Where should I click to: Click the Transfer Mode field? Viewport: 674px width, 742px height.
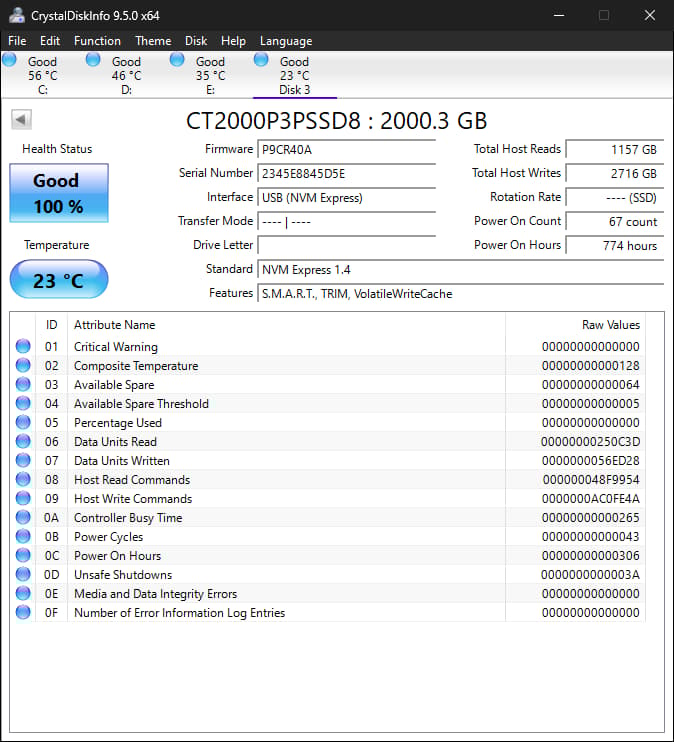click(x=346, y=222)
